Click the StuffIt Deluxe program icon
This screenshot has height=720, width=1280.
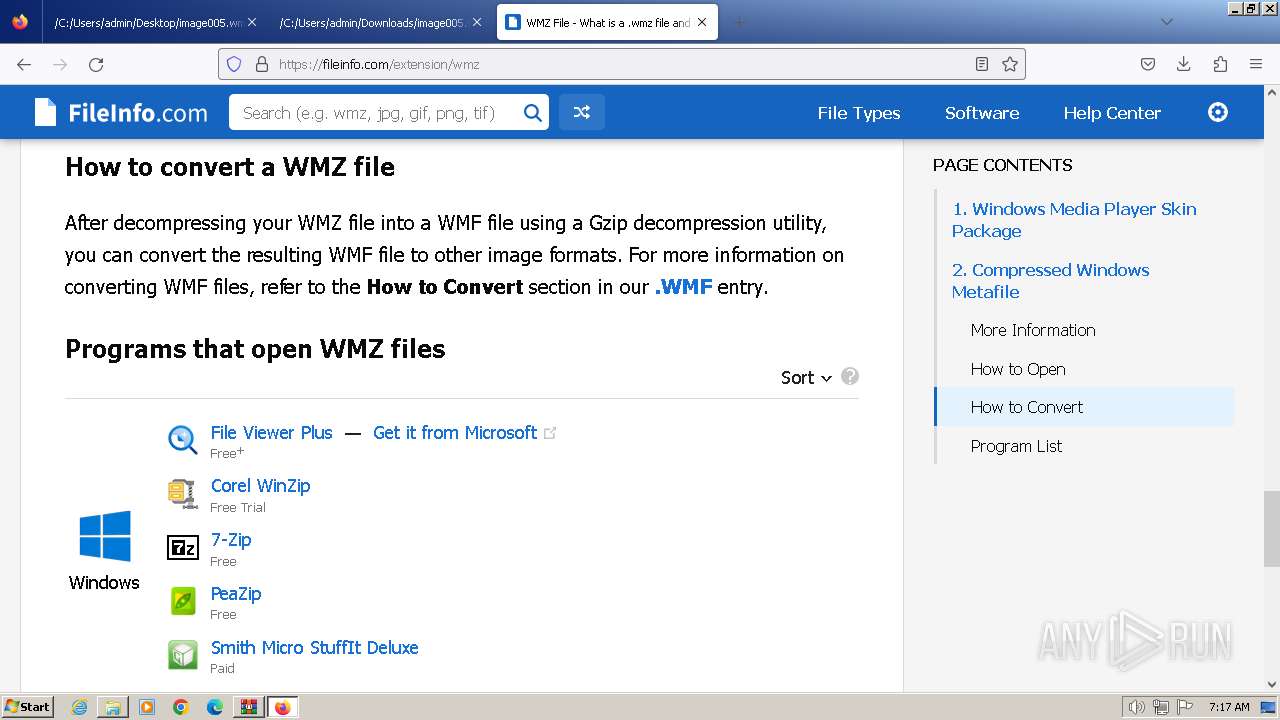tap(182, 655)
